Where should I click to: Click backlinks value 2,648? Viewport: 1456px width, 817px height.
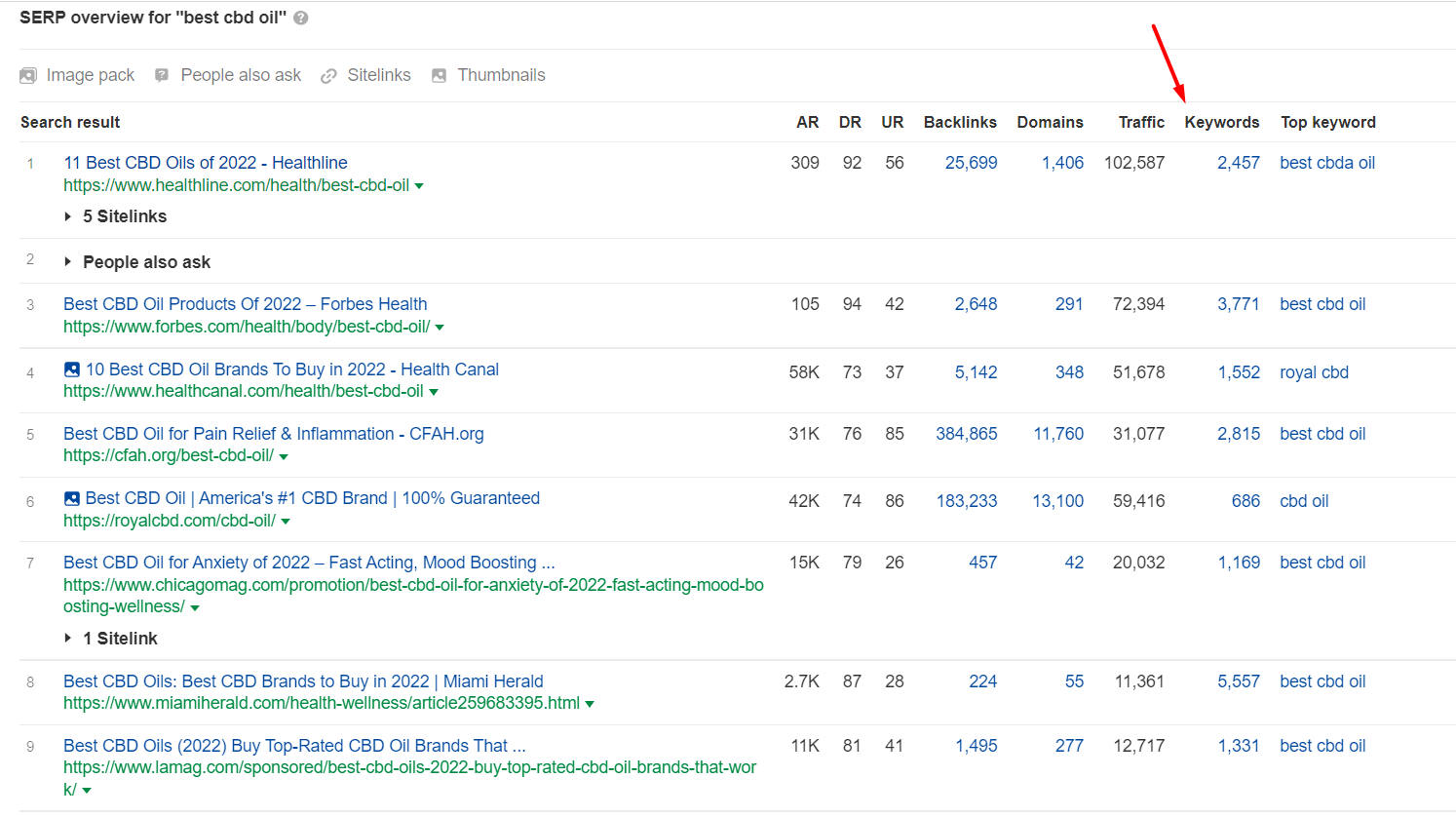pos(976,304)
